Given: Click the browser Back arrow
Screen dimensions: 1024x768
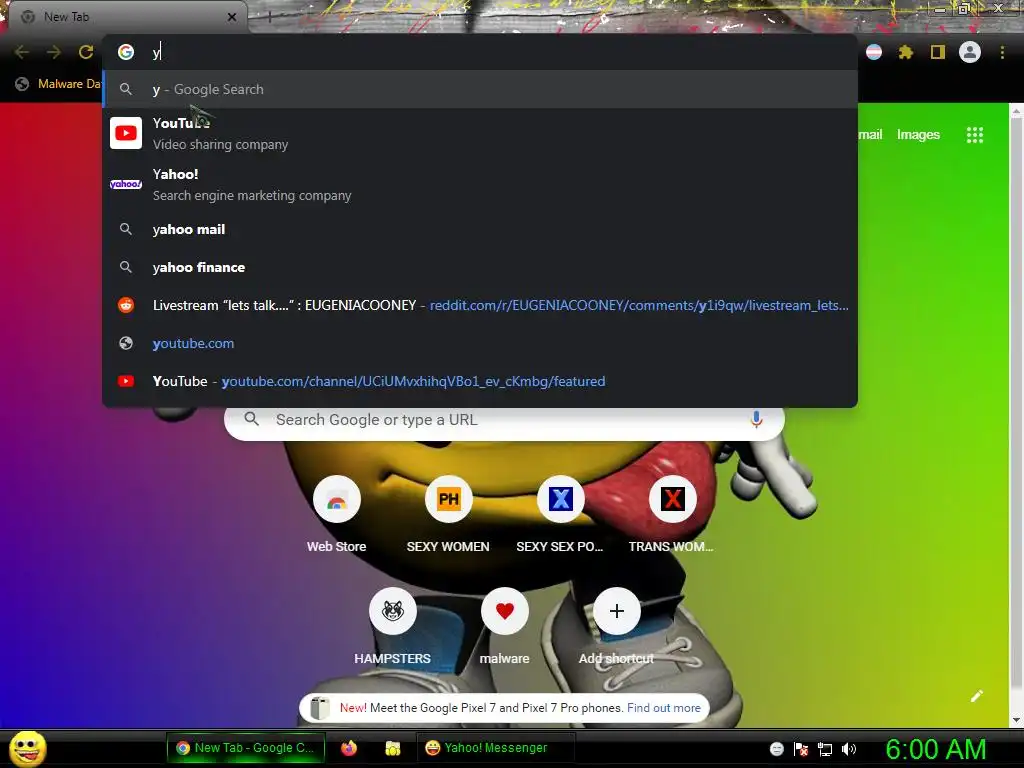Looking at the screenshot, I should pyautogui.click(x=22, y=52).
